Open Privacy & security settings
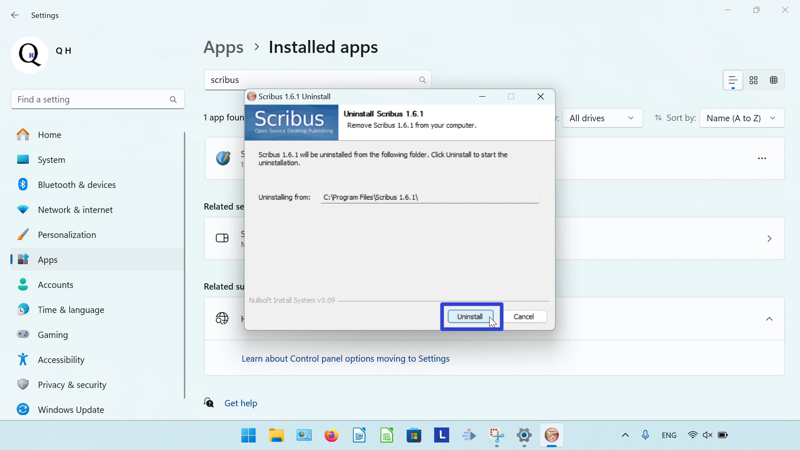The image size is (800, 450). pos(97,385)
